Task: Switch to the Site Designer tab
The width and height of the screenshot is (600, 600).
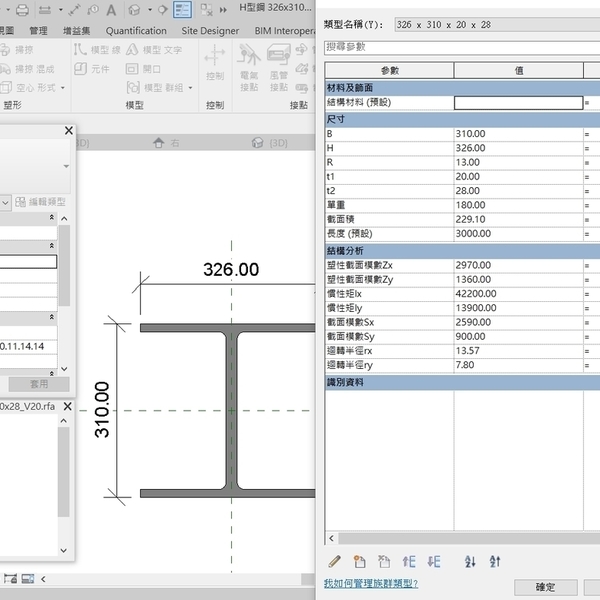Action: [x=210, y=31]
